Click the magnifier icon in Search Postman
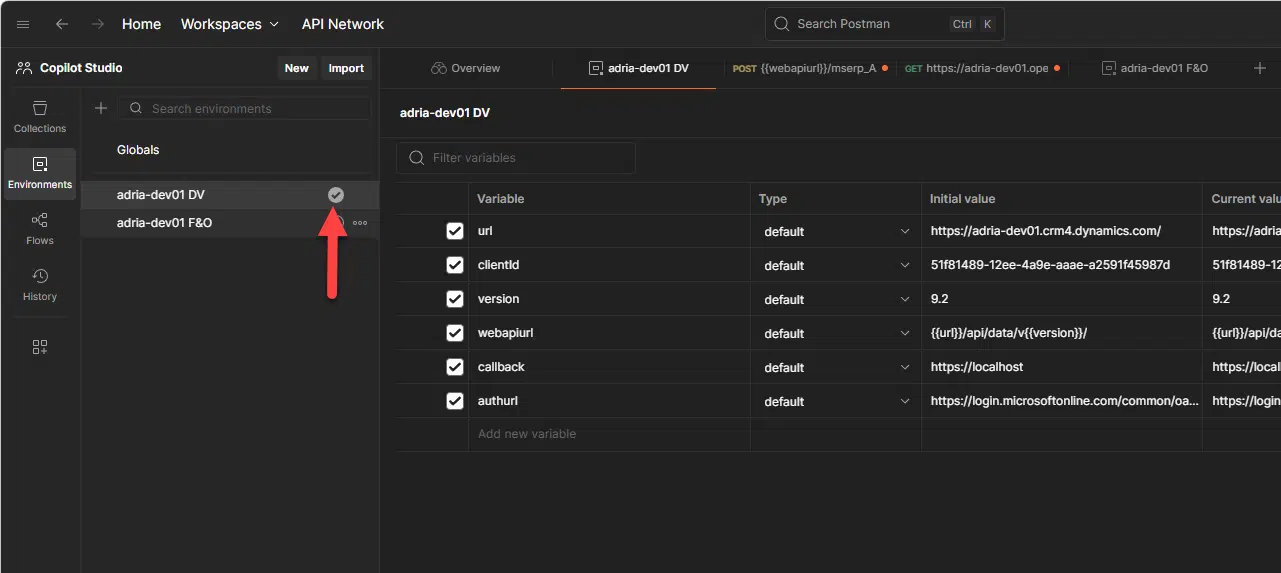This screenshot has height=573, width=1281. 782,24
